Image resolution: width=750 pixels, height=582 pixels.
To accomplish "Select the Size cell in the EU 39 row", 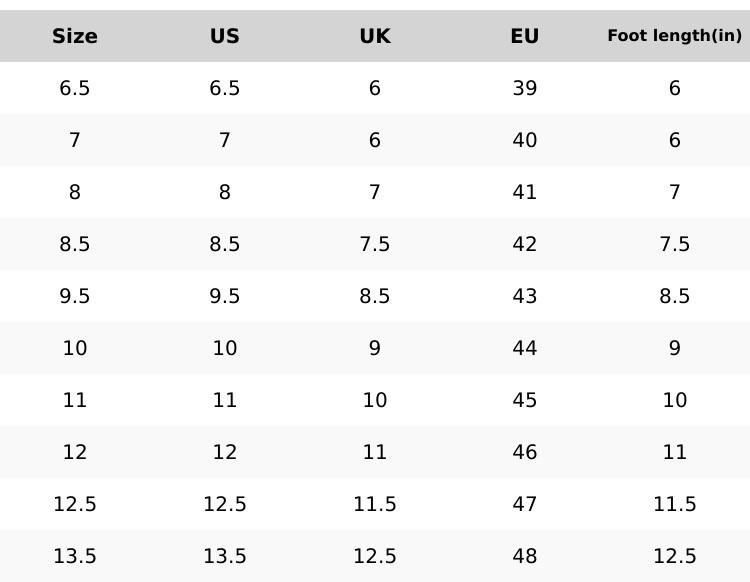I will click(75, 88).
